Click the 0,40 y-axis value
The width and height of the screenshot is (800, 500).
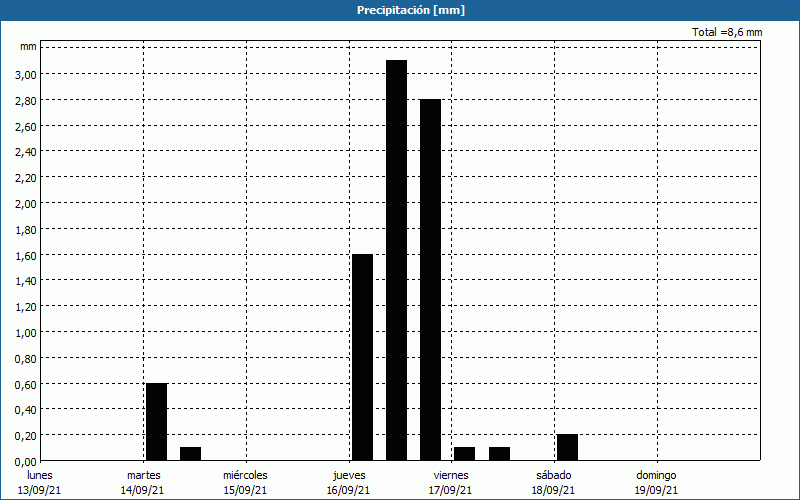pos(27,410)
